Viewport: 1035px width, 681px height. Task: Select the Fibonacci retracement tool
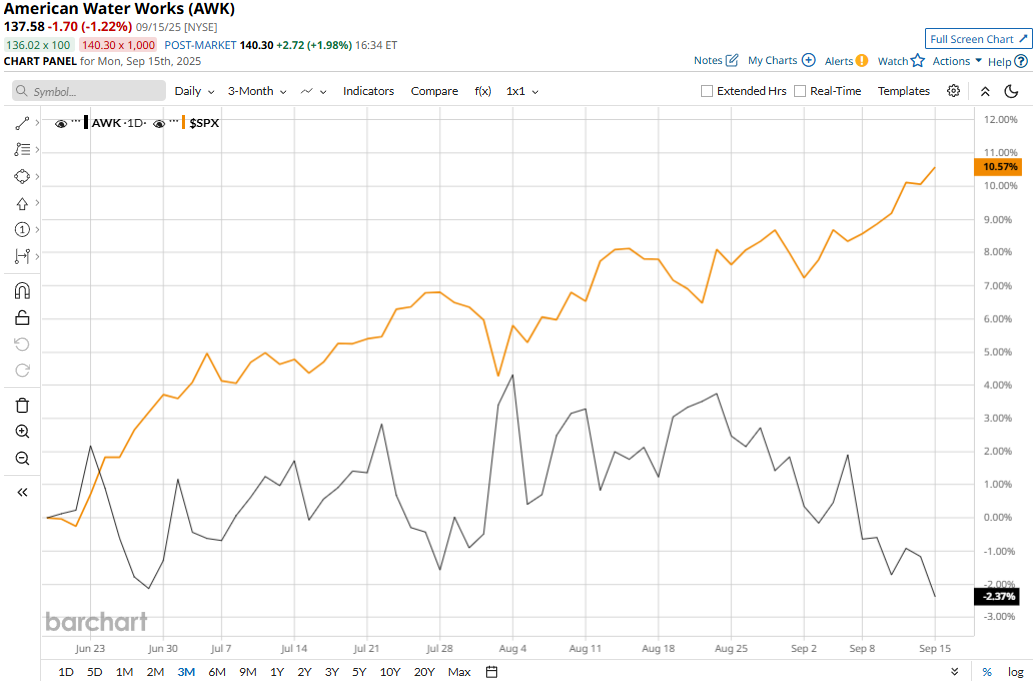tap(22, 150)
